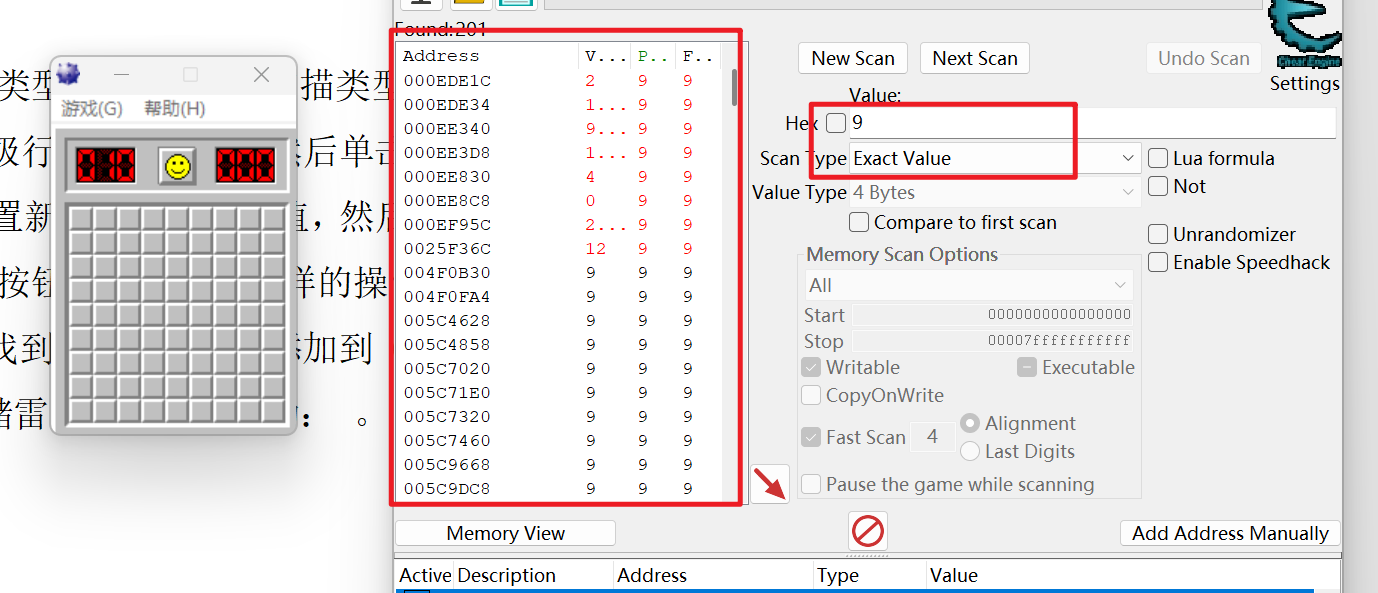Click the mine counter red LED display

(106, 166)
